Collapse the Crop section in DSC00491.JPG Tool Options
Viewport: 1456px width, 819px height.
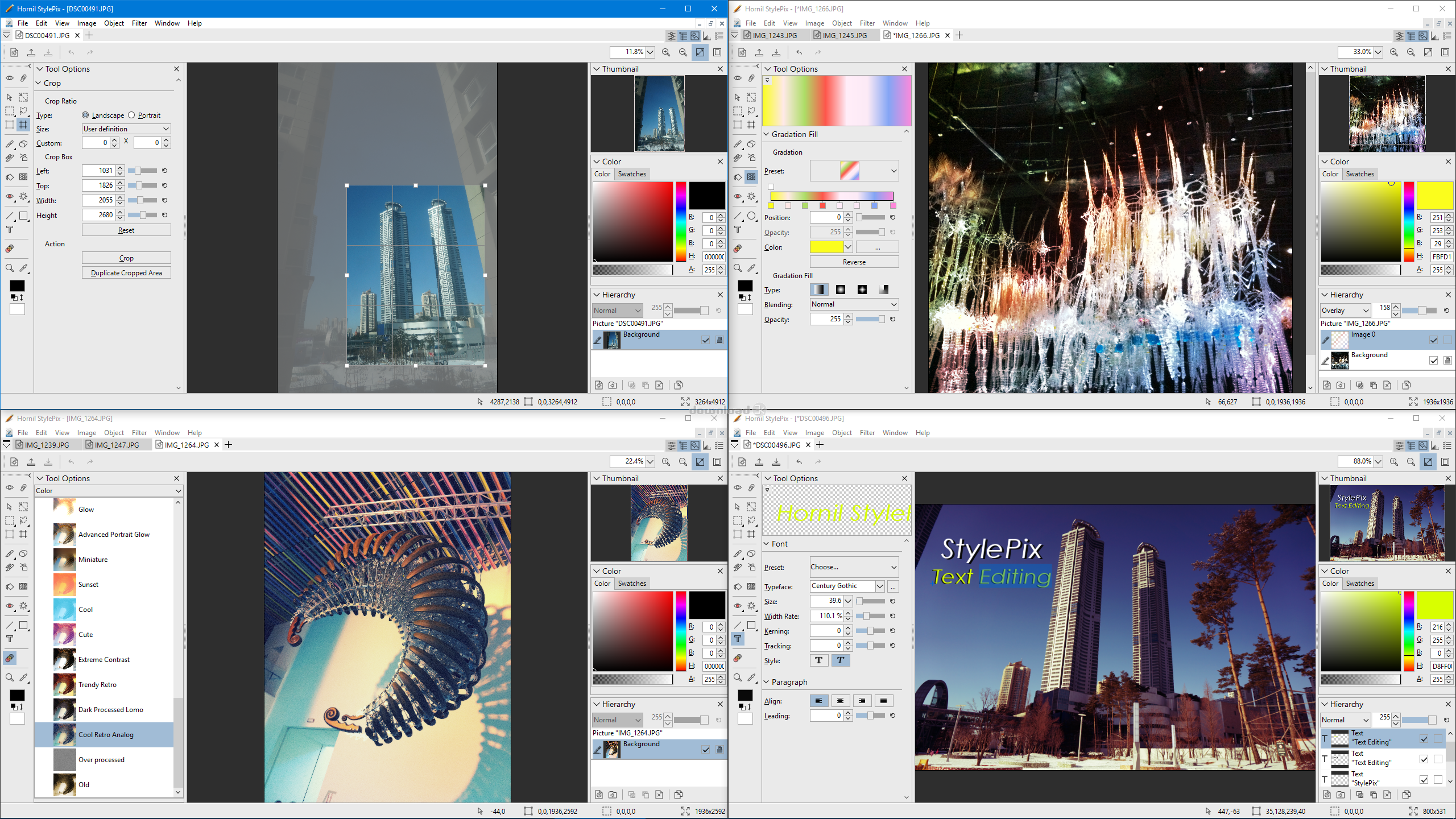[x=39, y=83]
